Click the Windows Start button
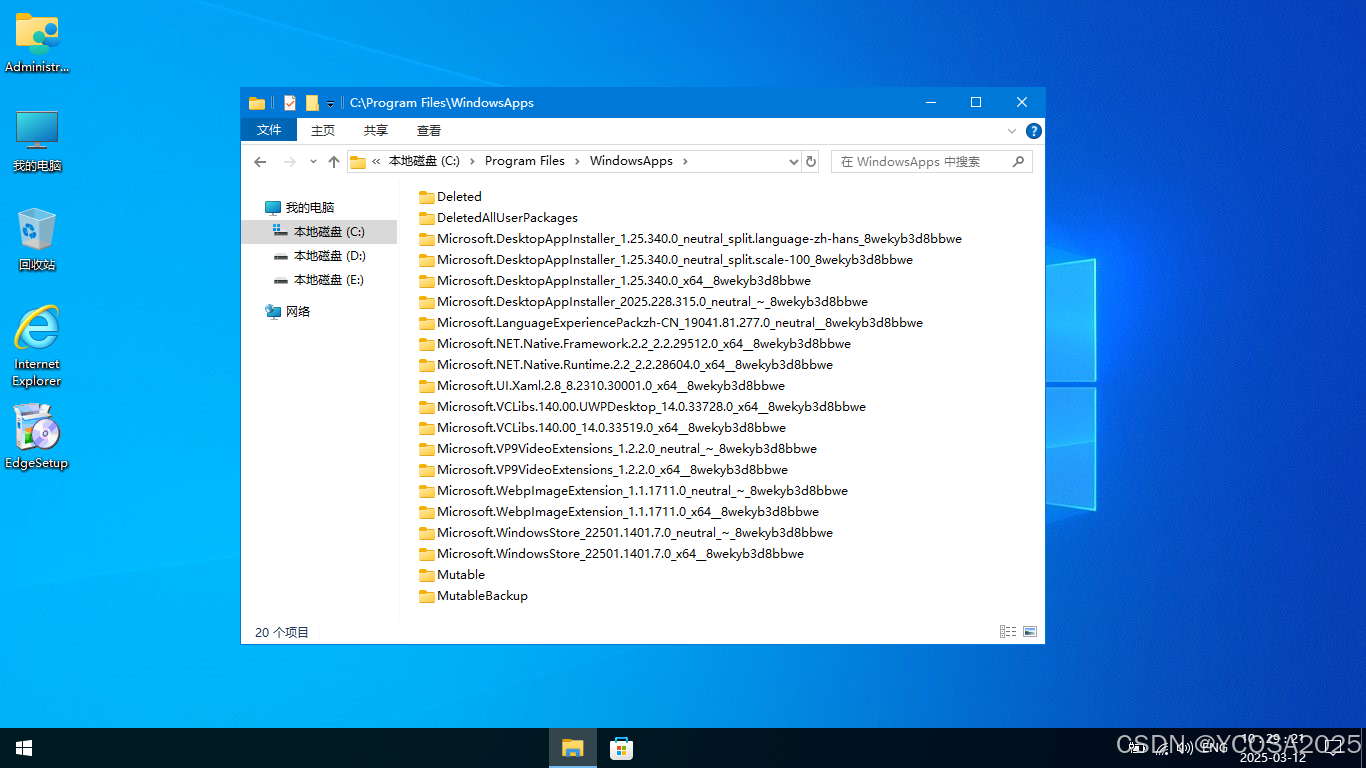 pos(24,748)
